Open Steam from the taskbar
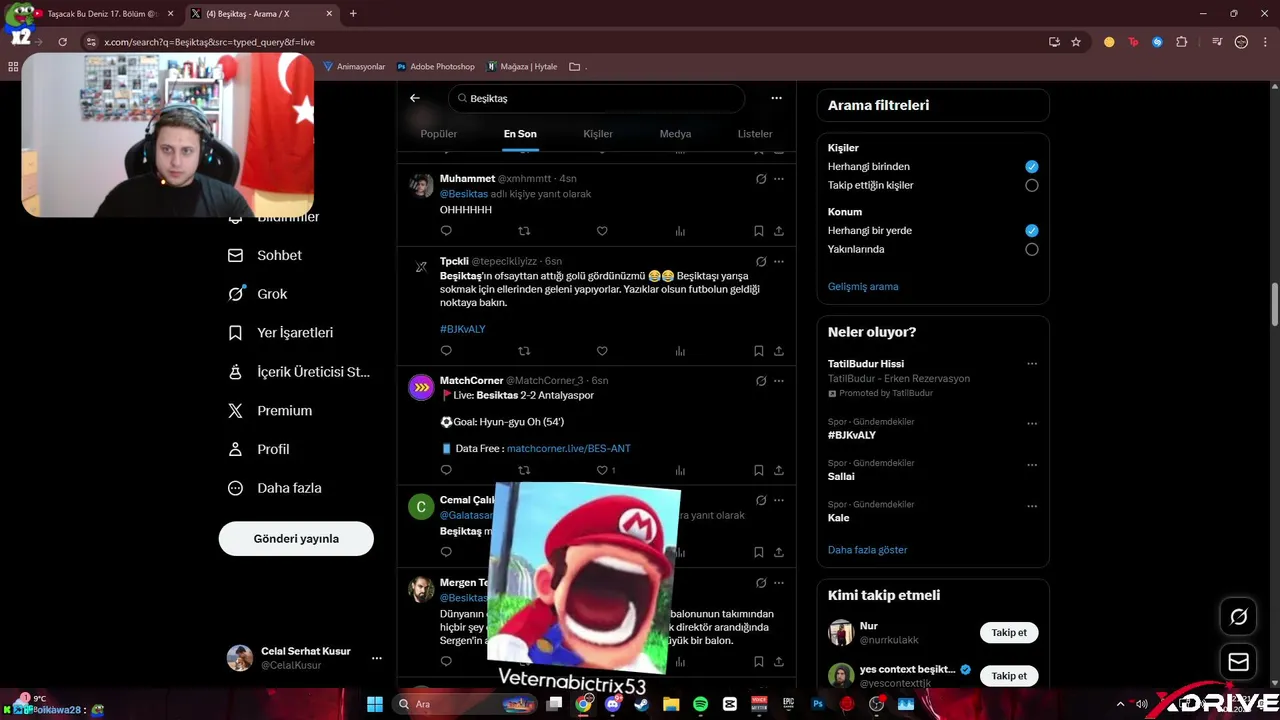The width and height of the screenshot is (1280, 720). 641,704
